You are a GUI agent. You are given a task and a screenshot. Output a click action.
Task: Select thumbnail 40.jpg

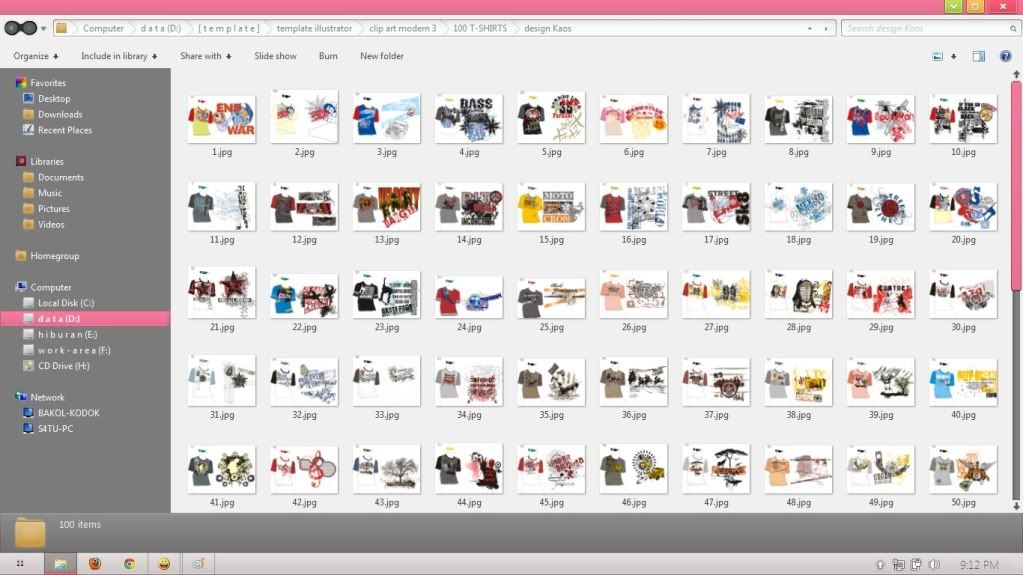click(963, 382)
